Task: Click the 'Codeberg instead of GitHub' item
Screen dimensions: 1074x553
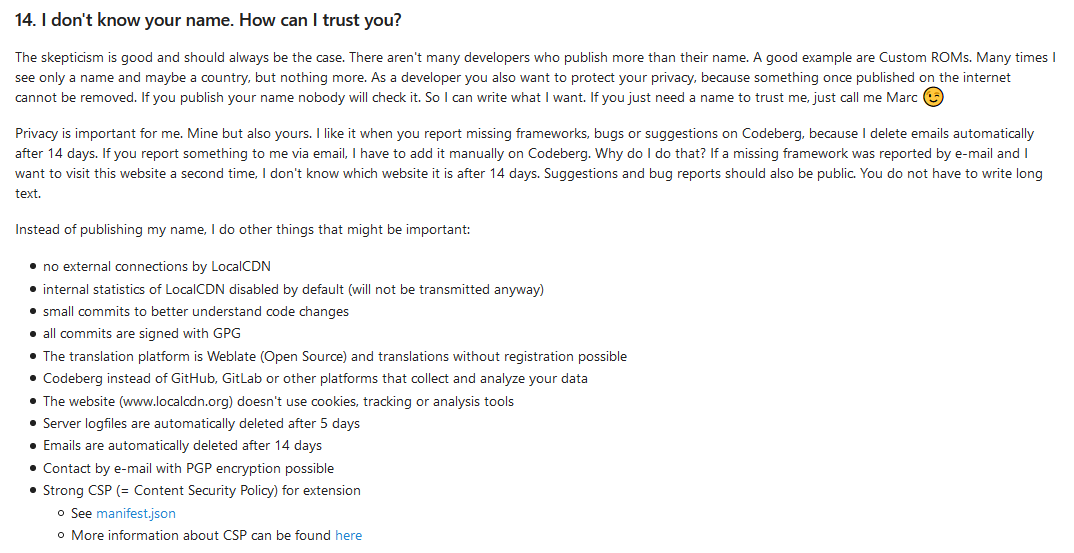Action: point(315,378)
